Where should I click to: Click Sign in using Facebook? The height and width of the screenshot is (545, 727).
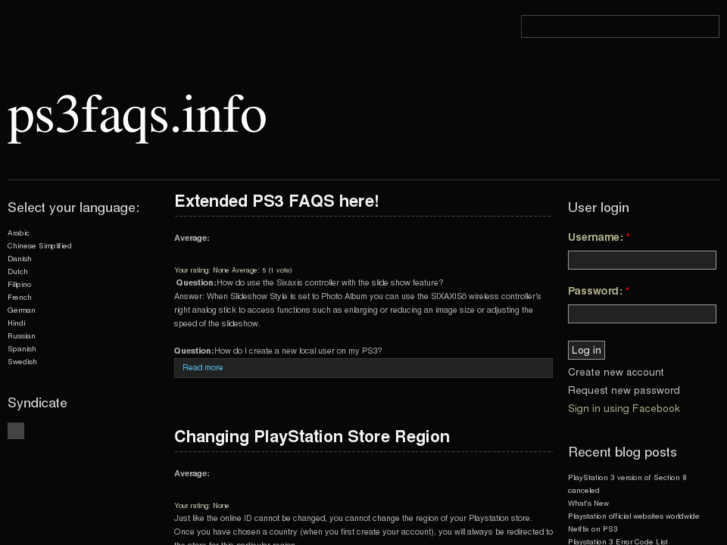tap(624, 408)
